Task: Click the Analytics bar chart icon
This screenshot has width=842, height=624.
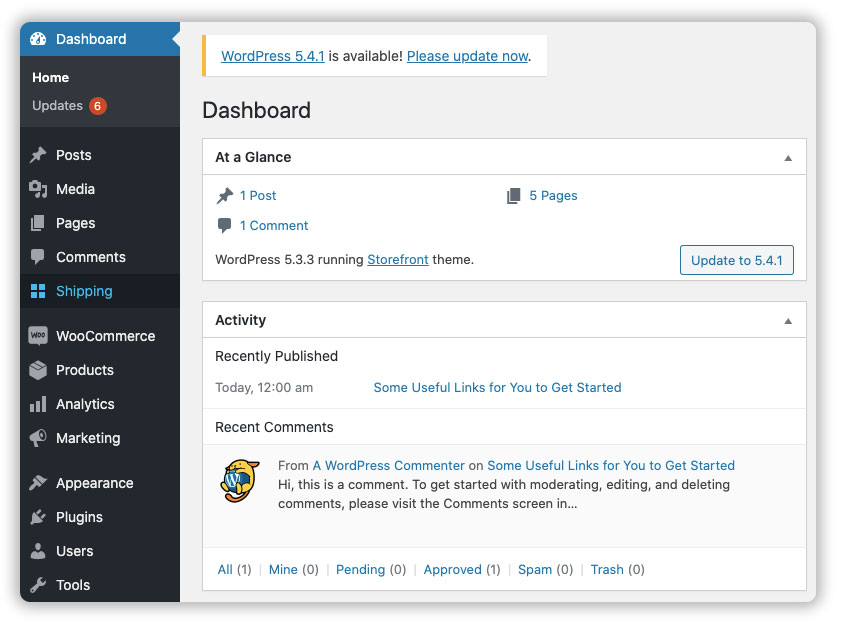Action: pos(38,404)
